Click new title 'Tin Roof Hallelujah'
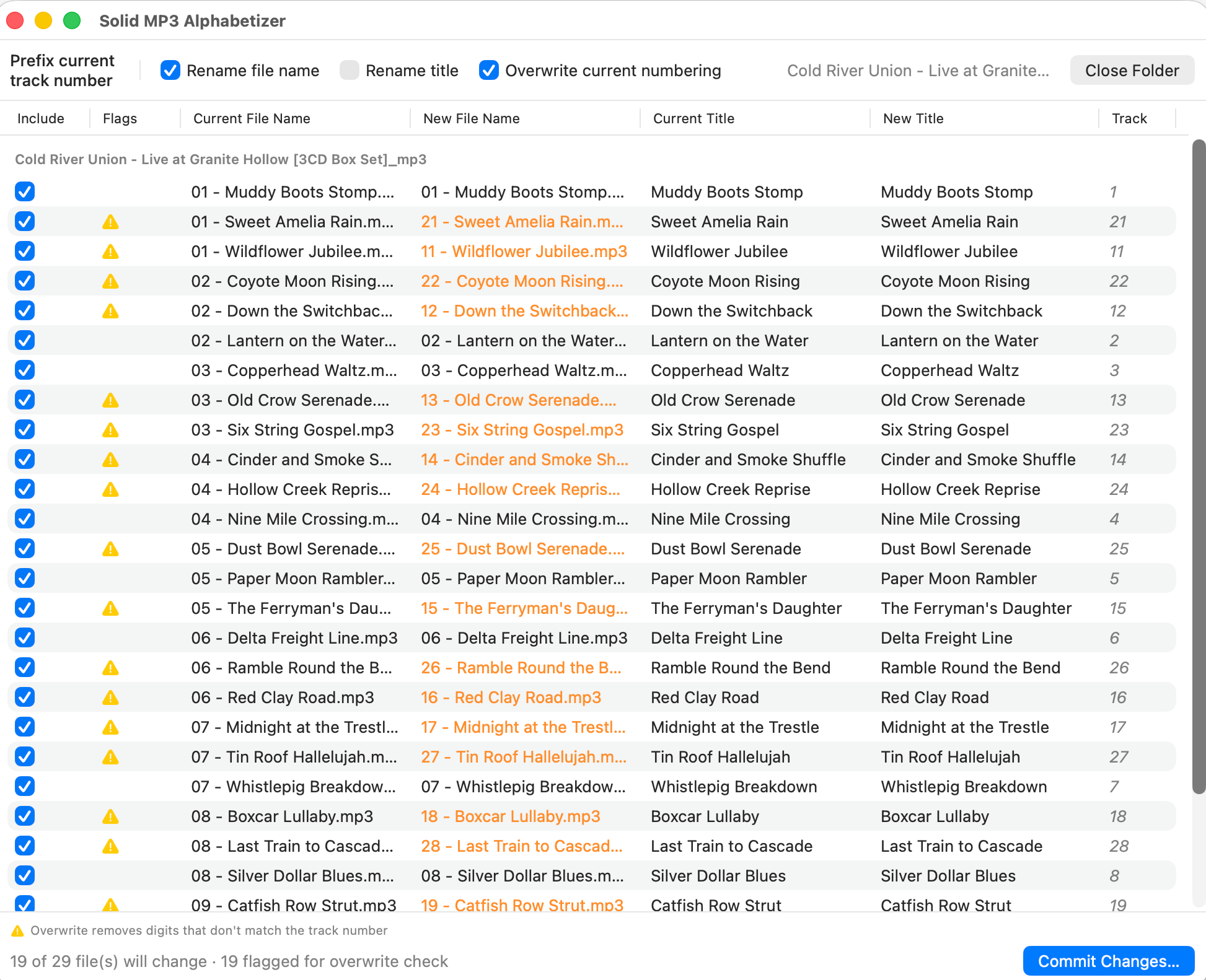This screenshot has height=980, width=1206. click(x=950, y=757)
